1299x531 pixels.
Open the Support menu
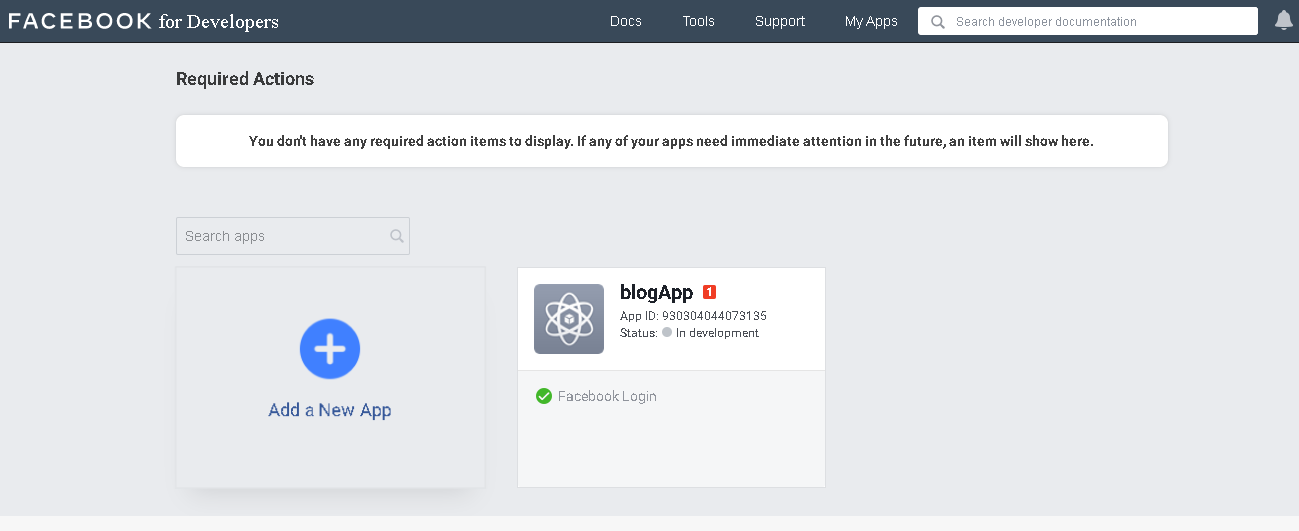pos(780,21)
